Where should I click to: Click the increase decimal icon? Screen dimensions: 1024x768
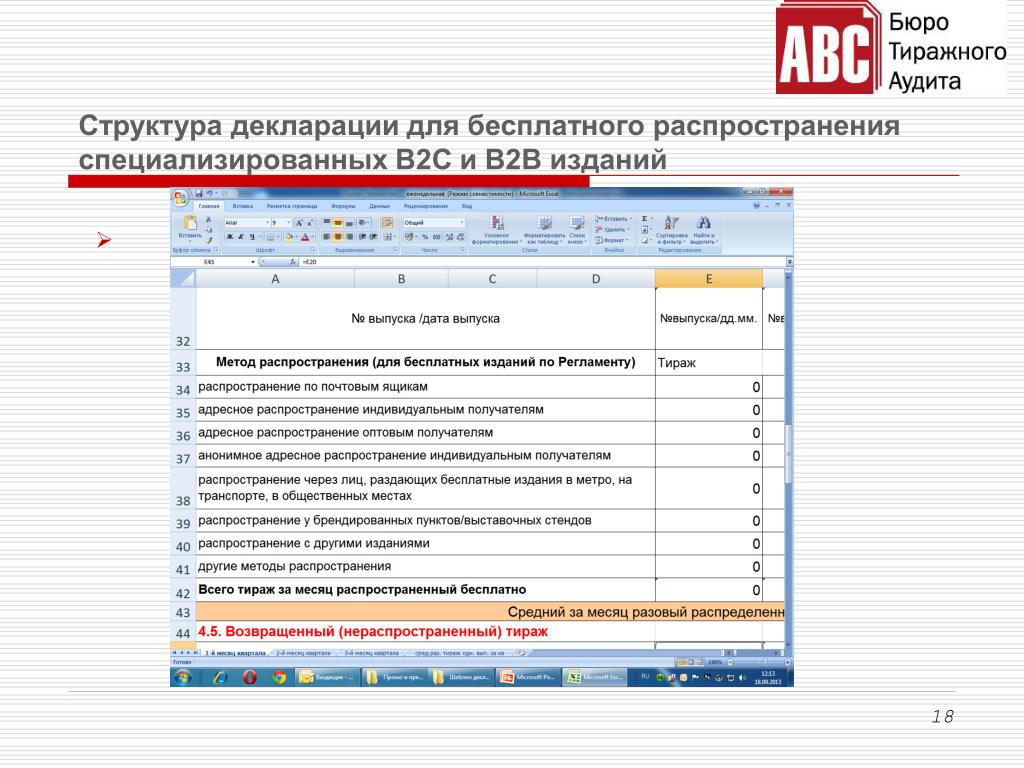click(x=449, y=236)
